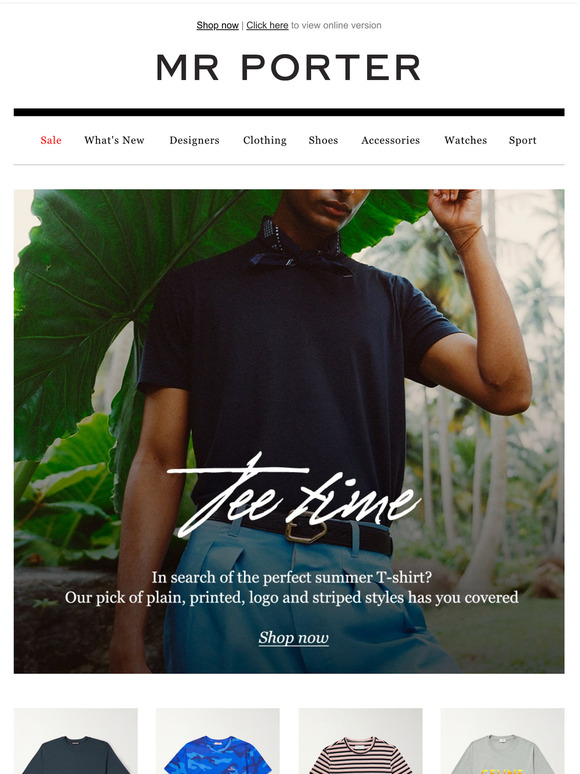Open the Shoes category
Viewport: 580px width, 774px height.
[323, 140]
